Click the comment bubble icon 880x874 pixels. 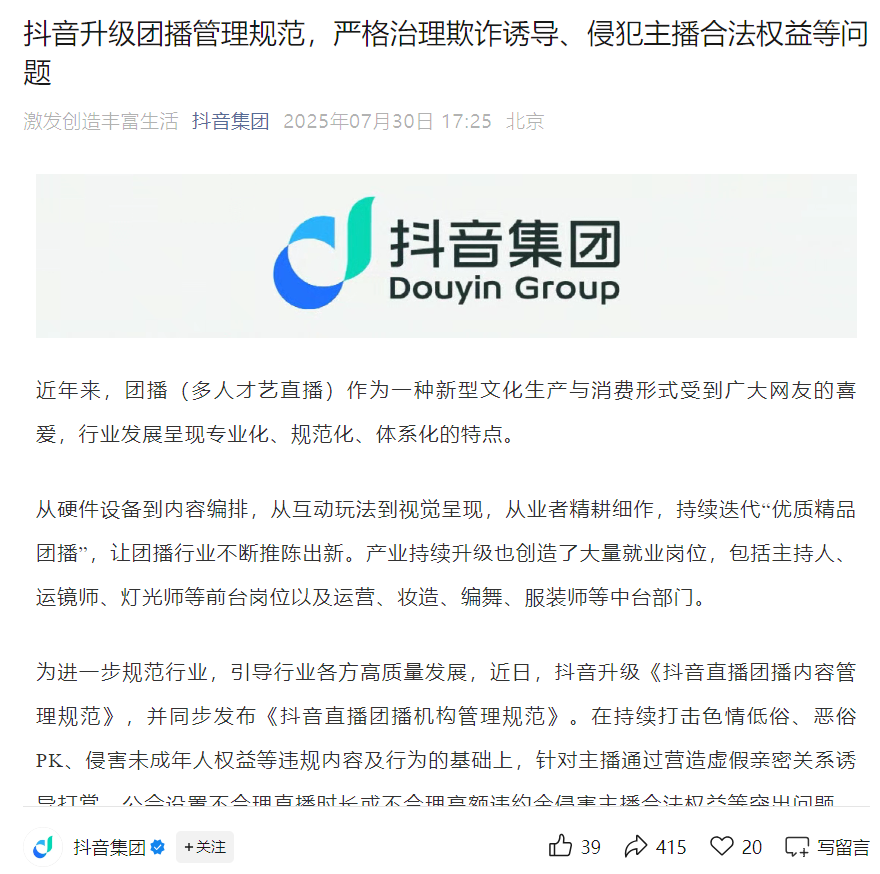tap(797, 846)
